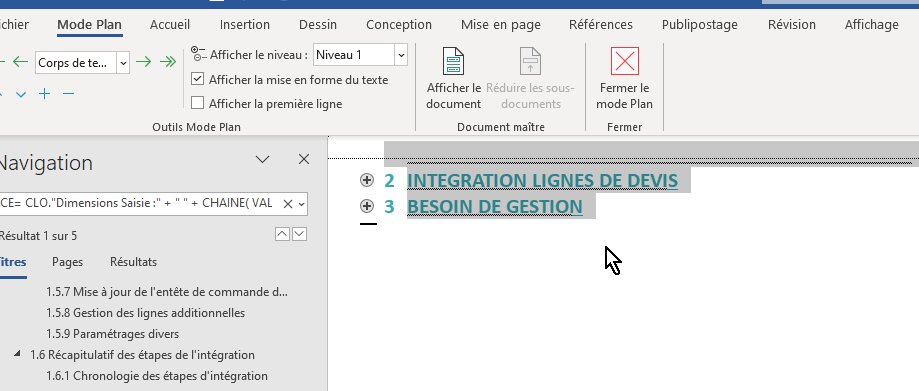Switch to Mise en page tab
This screenshot has width=919, height=391.
[x=501, y=25]
